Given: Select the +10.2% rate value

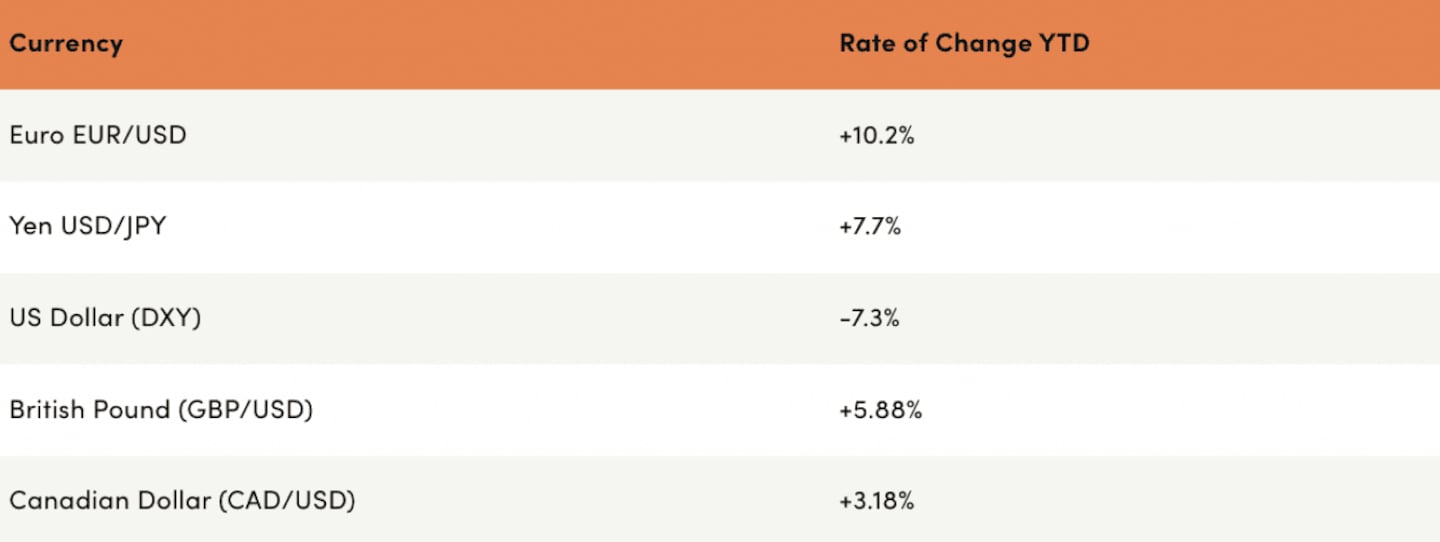Looking at the screenshot, I should point(877,135).
